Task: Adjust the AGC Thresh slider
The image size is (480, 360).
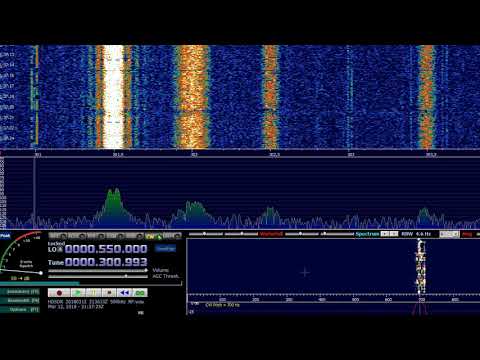Action: [x=98, y=276]
